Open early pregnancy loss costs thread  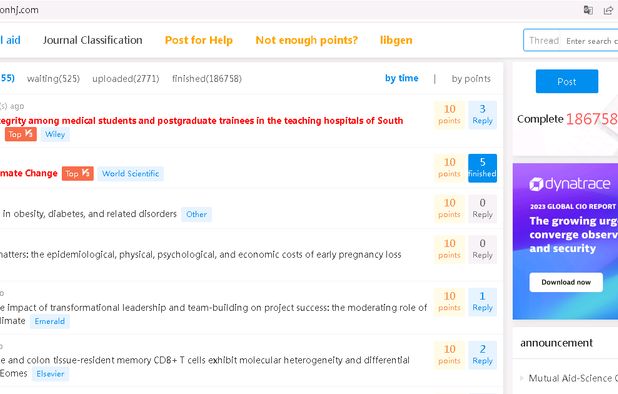coord(201,255)
